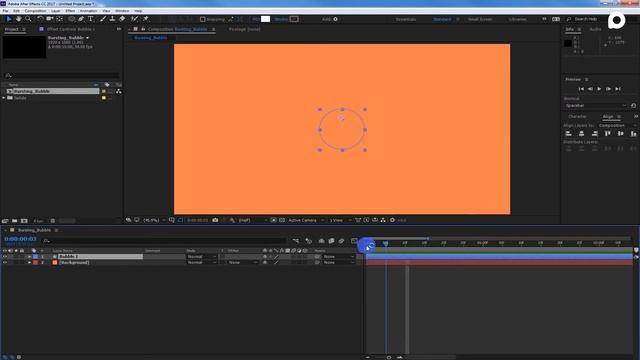Screen dimensions: 640x360
Task: Open the viewer magnification 45.9% dropdown
Action: tap(154, 220)
